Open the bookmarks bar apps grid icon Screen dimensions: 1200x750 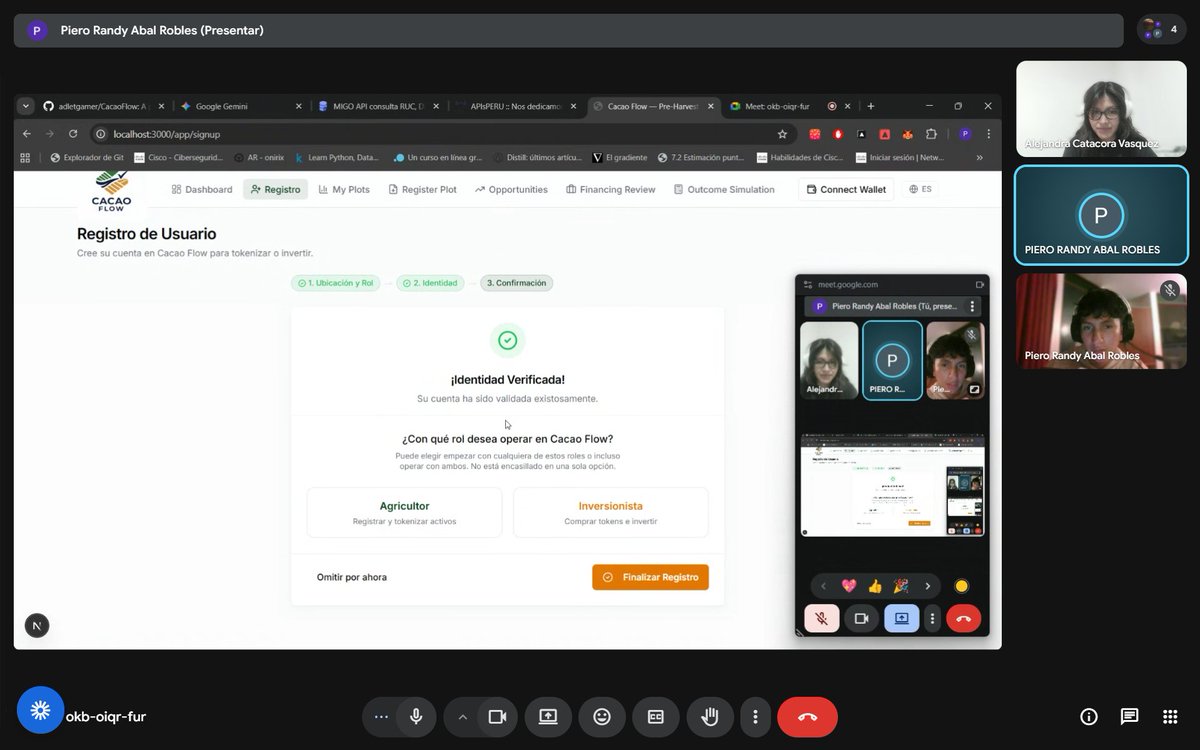click(x=27, y=157)
